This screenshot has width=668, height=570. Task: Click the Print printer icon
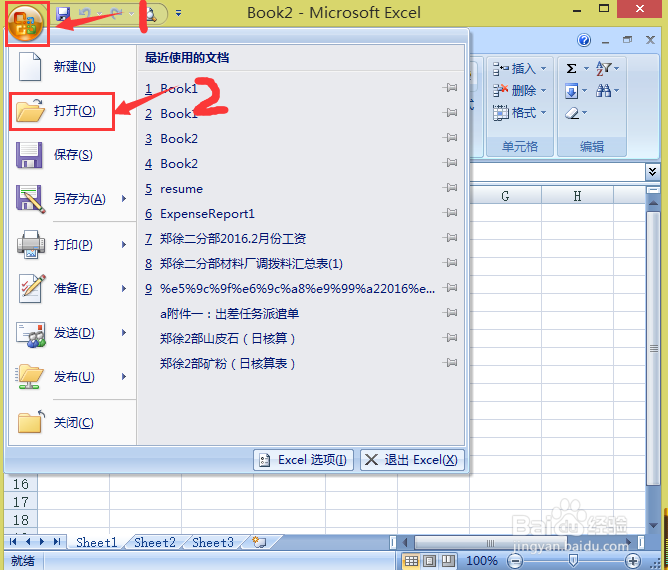tap(31, 245)
